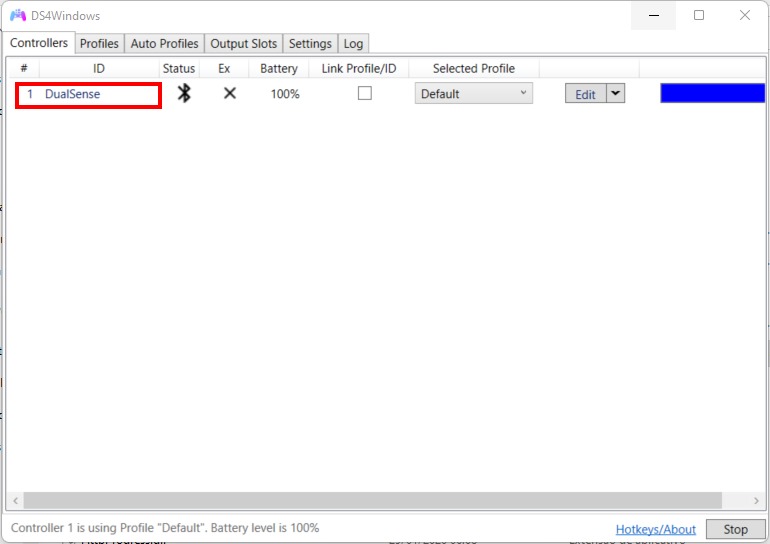Maximize the DS4Windows window
The image size is (770, 544).
tap(699, 15)
